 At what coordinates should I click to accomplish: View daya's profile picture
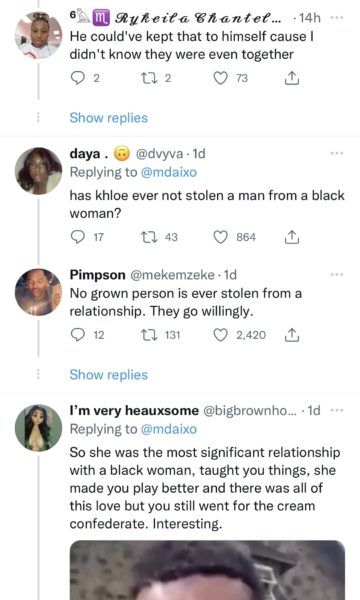[38, 171]
